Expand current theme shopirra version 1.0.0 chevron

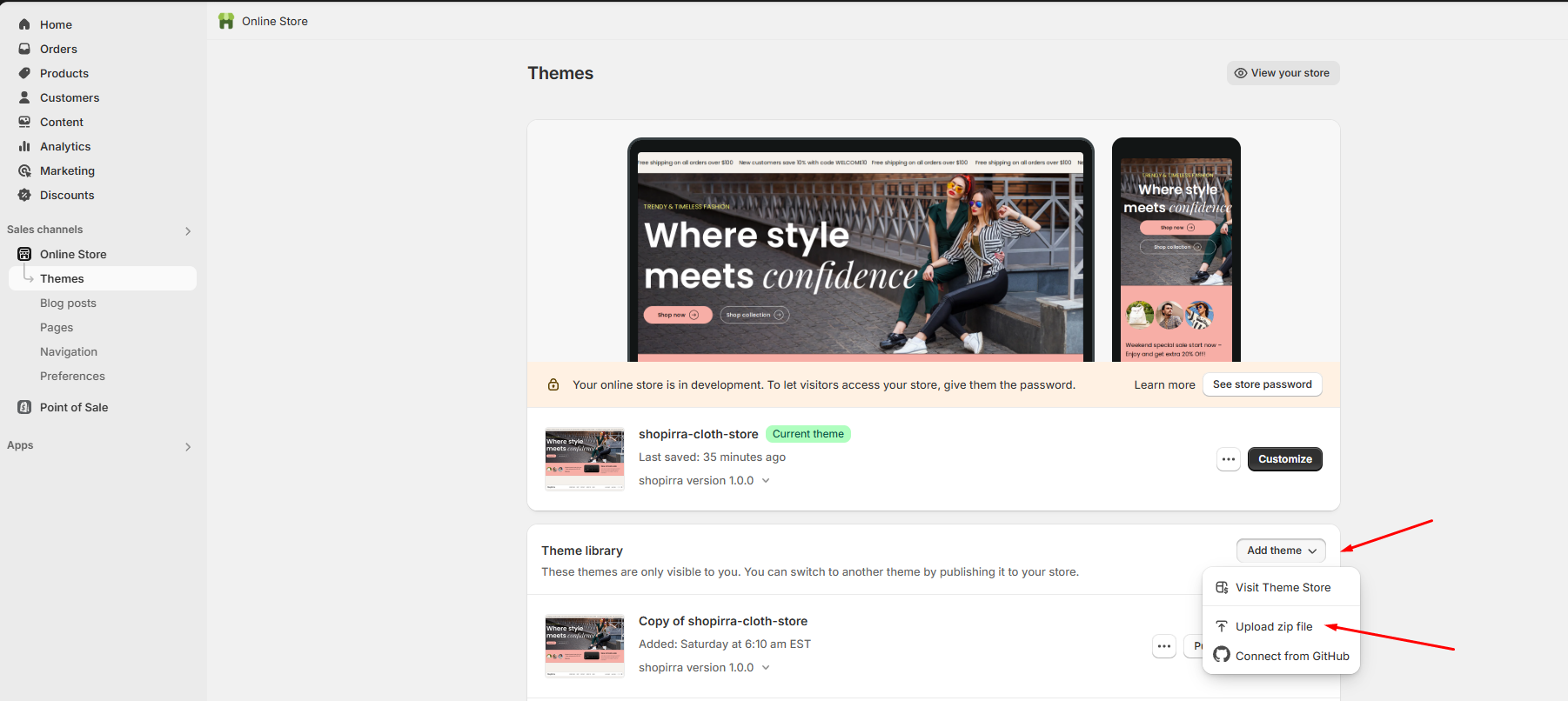(766, 480)
